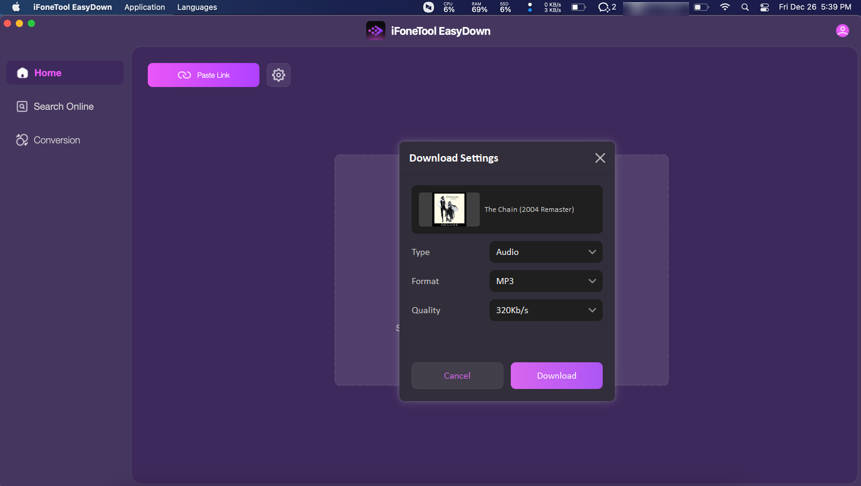Image resolution: width=861 pixels, height=486 pixels.
Task: Open the Application menu in menu bar
Action: click(144, 7)
